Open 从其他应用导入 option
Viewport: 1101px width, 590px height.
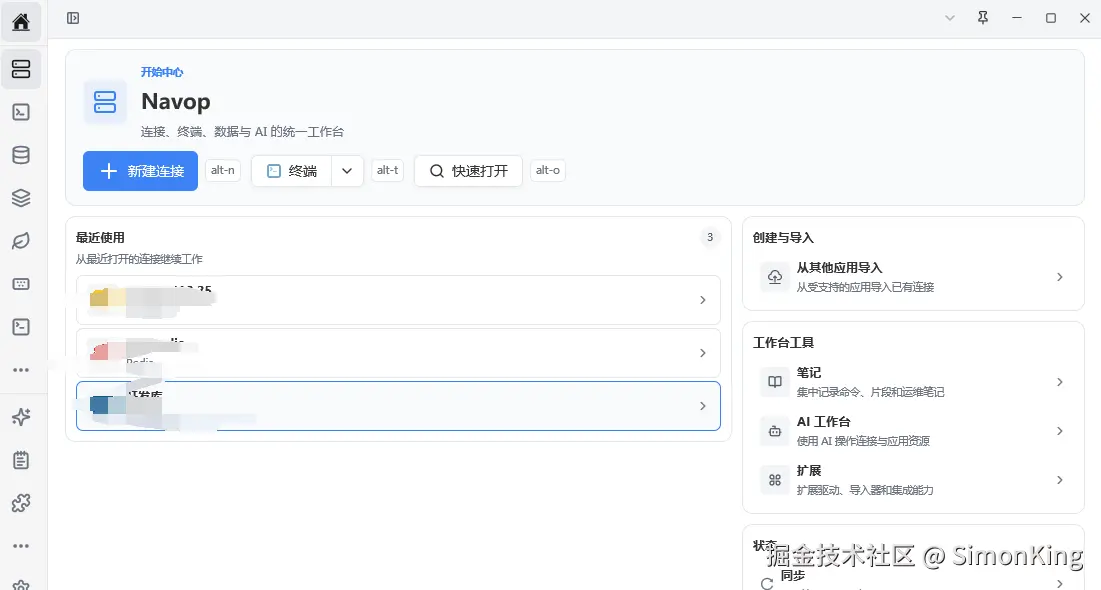[914, 277]
